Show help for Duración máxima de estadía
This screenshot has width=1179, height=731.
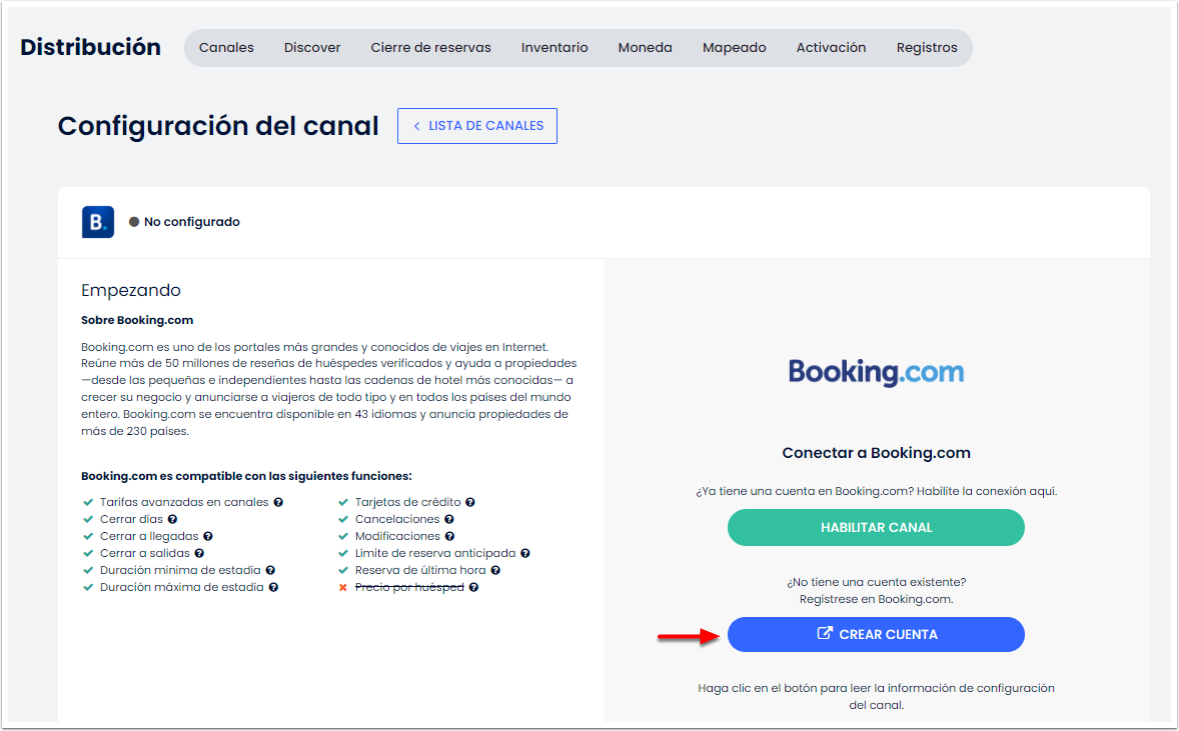point(273,587)
